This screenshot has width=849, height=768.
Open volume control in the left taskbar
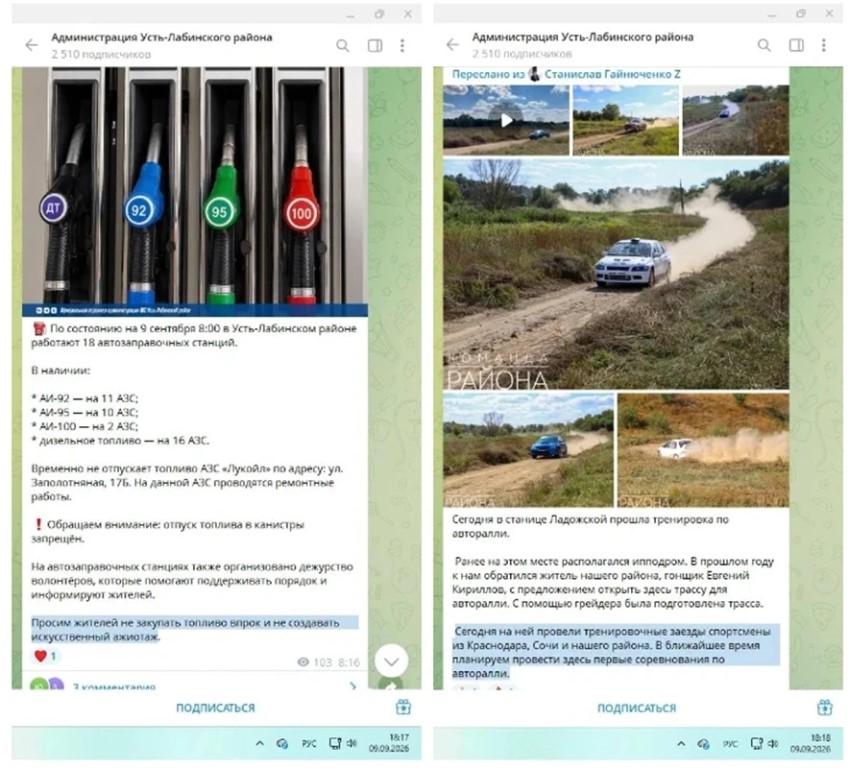click(x=352, y=743)
